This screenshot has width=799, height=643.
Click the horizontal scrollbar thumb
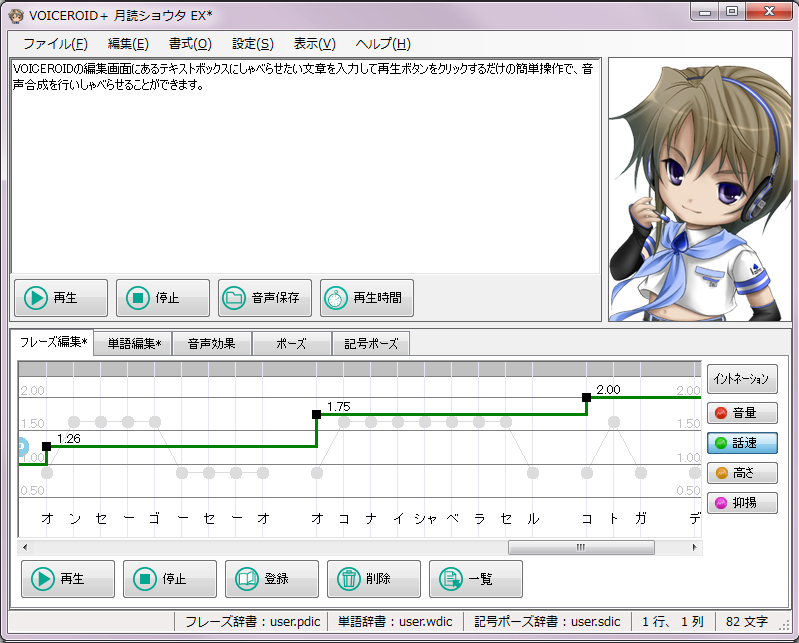coord(581,548)
